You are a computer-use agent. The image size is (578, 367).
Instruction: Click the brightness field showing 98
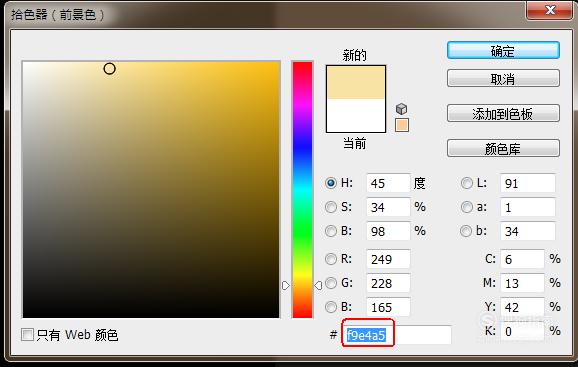(388, 231)
